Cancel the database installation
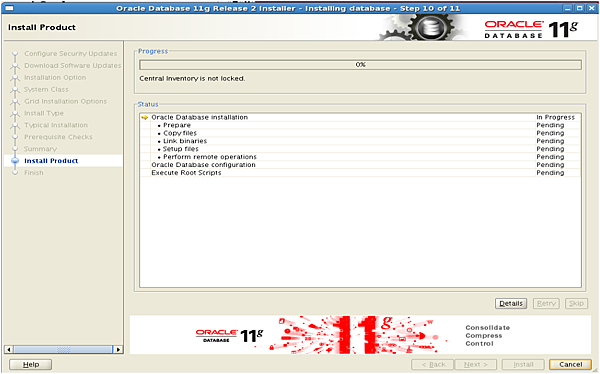This screenshot has width=600, height=374. 570,364
